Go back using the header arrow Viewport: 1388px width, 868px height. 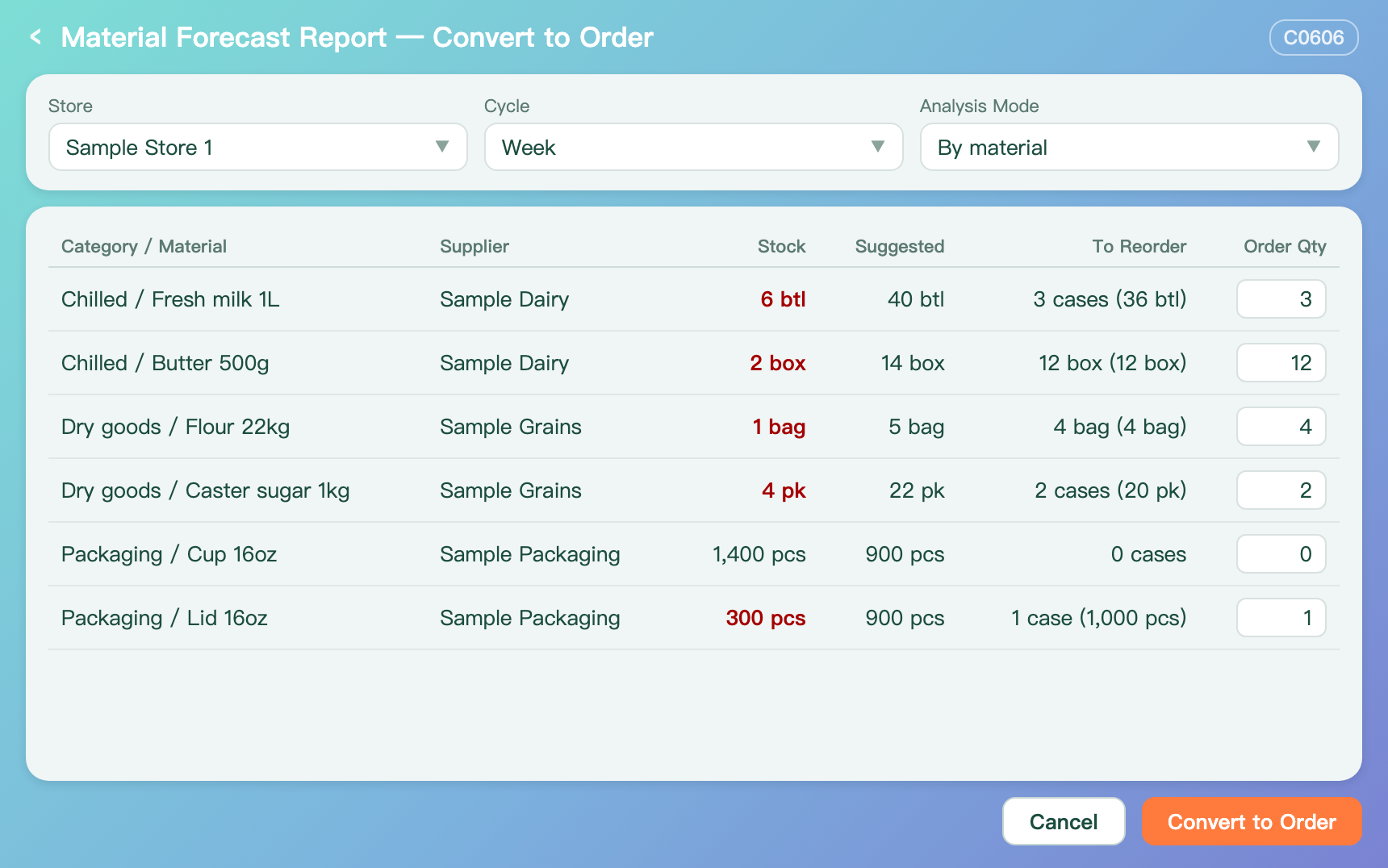36,37
